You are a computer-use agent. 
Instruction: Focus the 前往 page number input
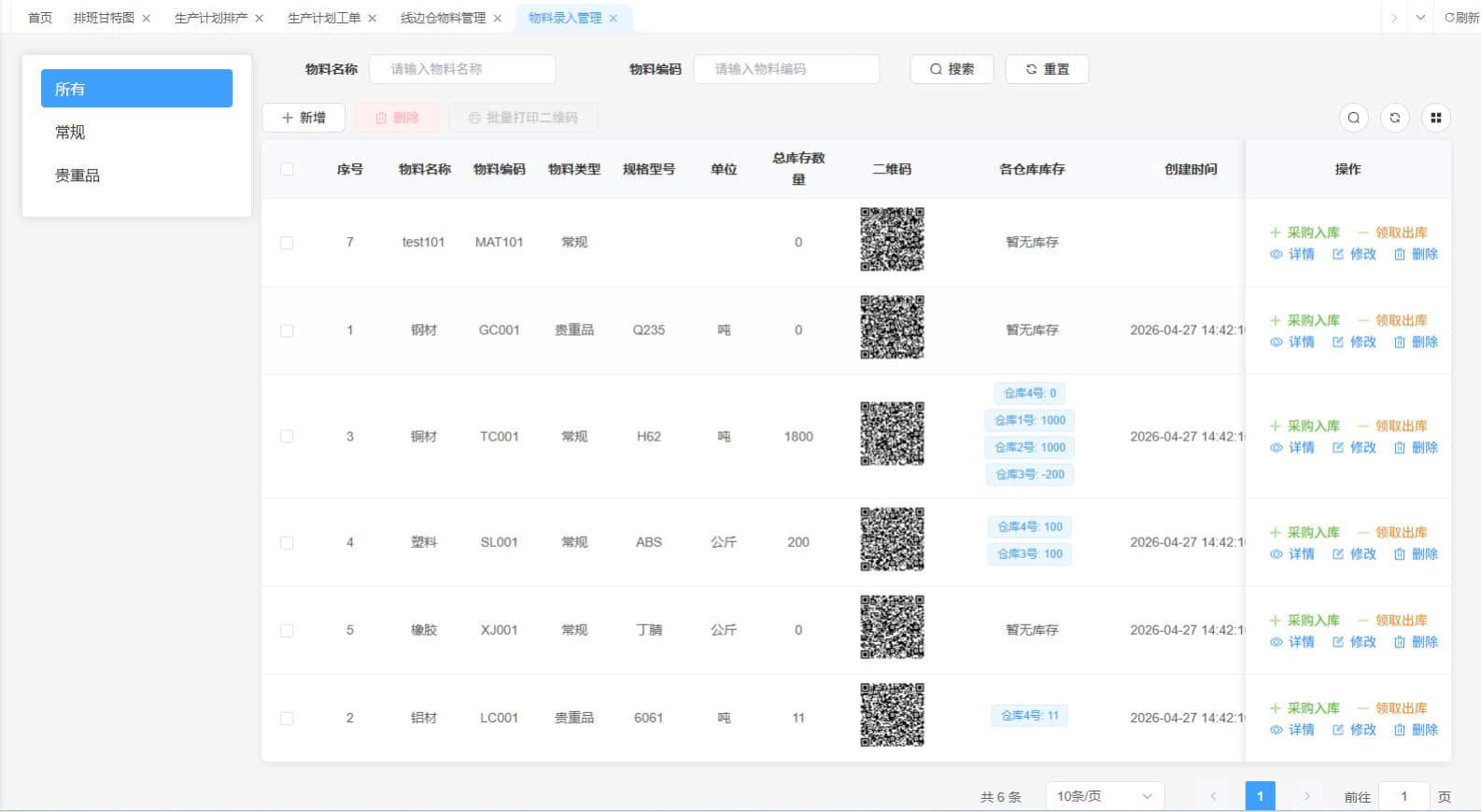pyautogui.click(x=1403, y=796)
